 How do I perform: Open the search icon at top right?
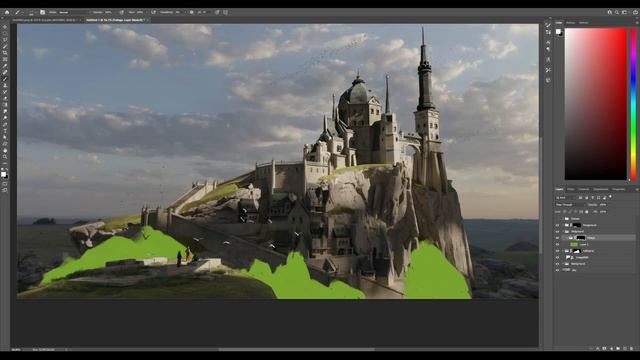pyautogui.click(x=617, y=12)
